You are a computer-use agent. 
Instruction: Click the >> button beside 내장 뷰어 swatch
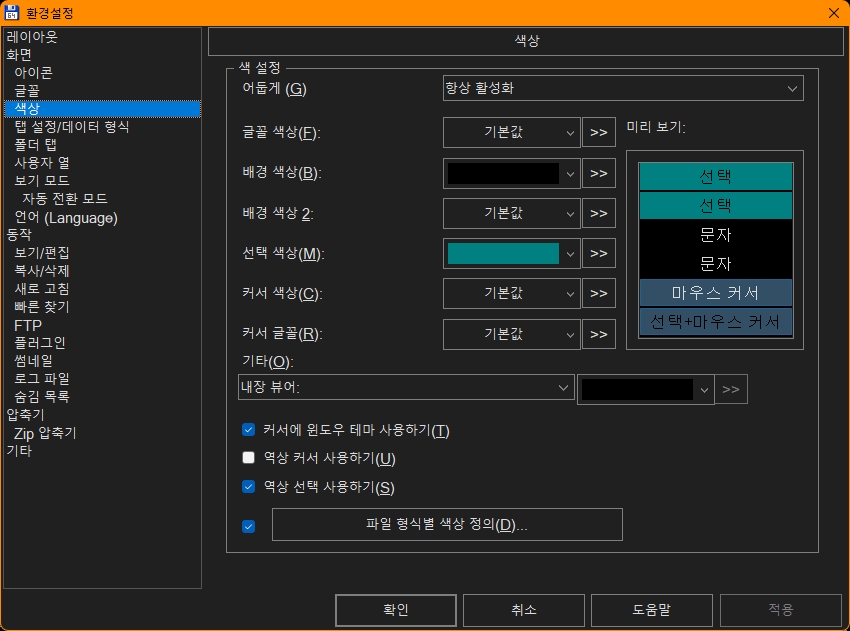coord(731,389)
